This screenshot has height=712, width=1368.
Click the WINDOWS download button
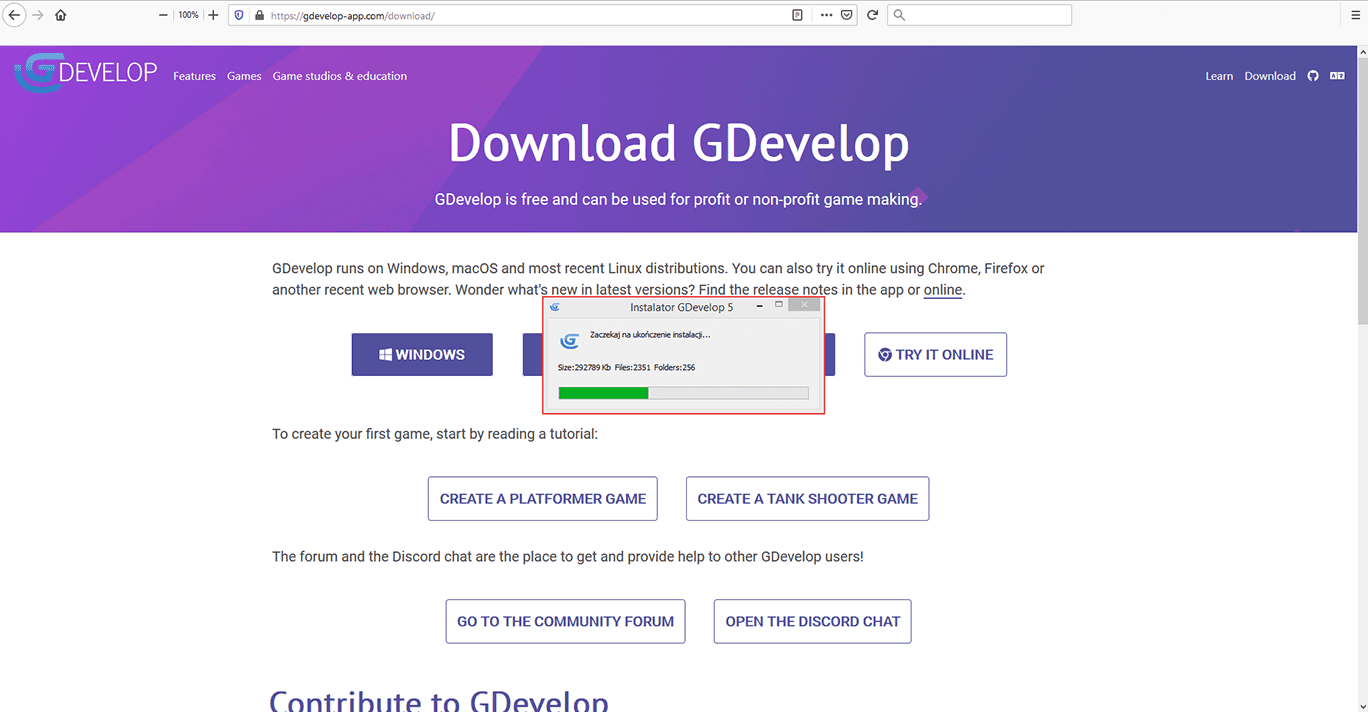pos(422,355)
